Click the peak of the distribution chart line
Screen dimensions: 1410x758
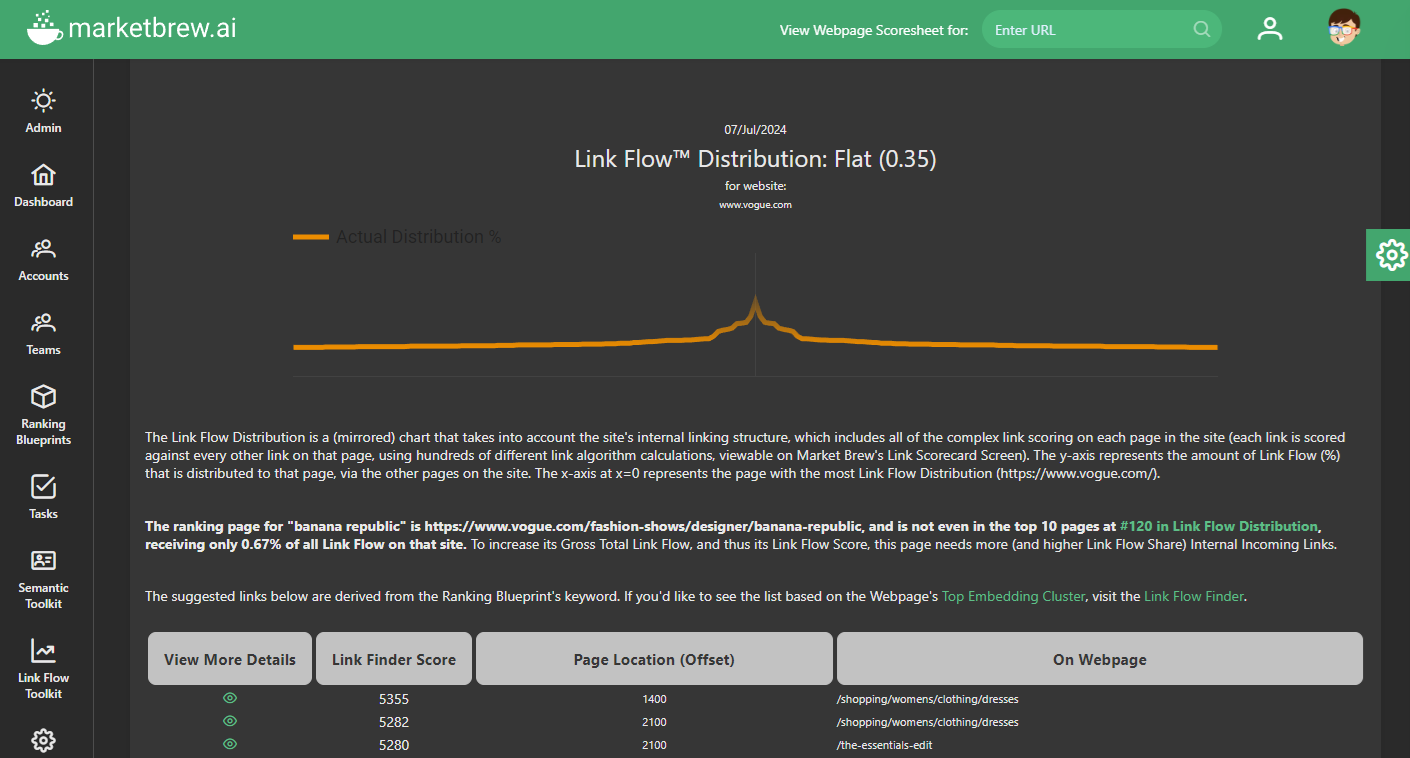(755, 297)
